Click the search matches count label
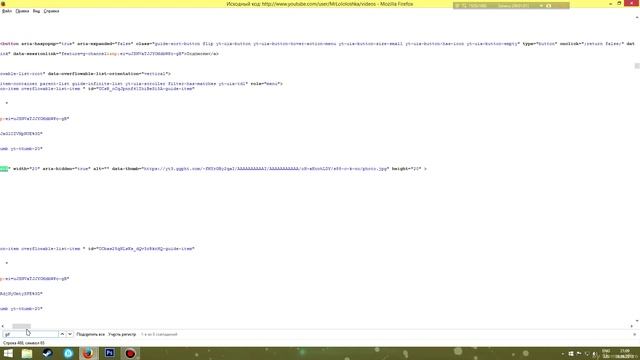The image size is (640, 360). point(159,334)
